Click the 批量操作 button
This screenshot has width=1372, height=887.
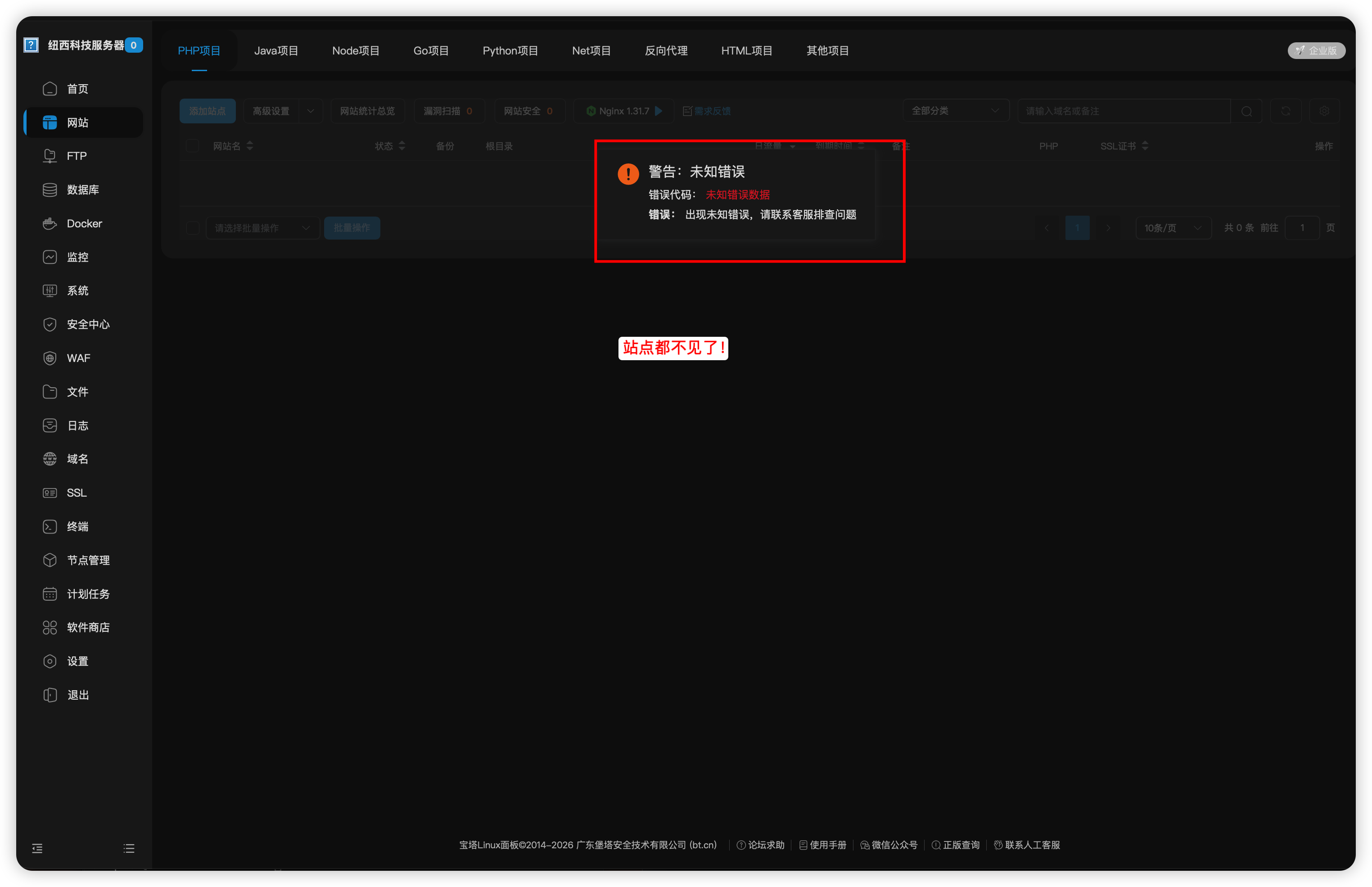pyautogui.click(x=352, y=228)
